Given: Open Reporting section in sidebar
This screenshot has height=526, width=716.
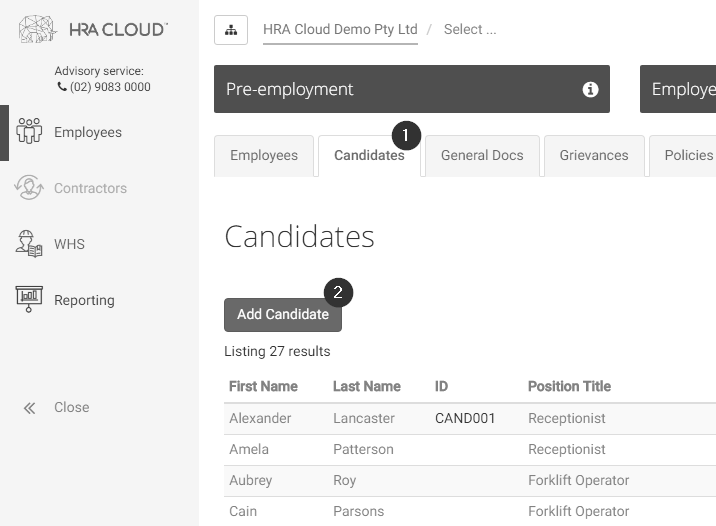Looking at the screenshot, I should click(84, 300).
